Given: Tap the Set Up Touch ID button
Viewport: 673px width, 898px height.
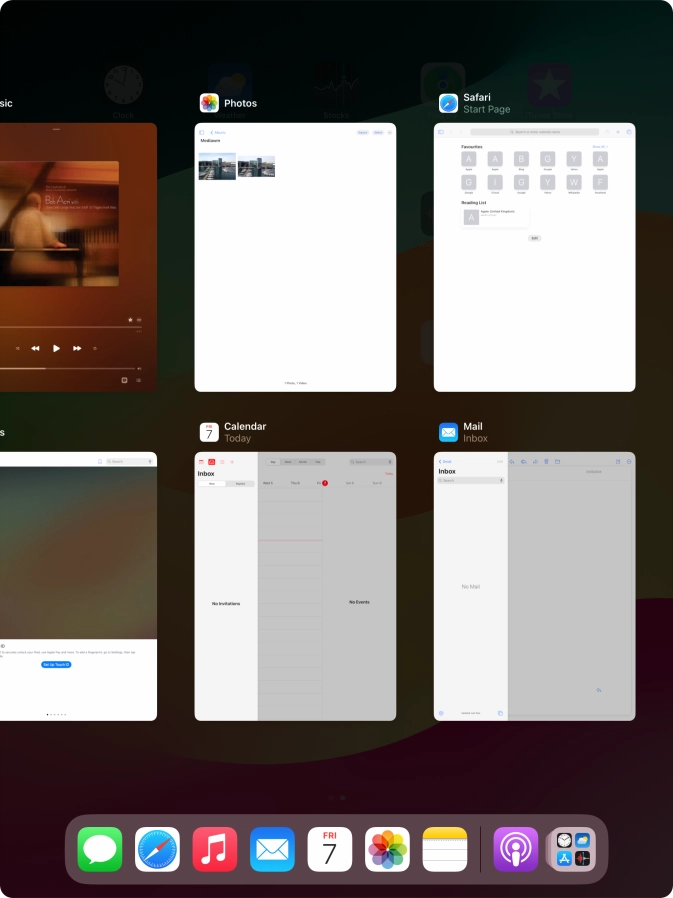Looking at the screenshot, I should 56,664.
